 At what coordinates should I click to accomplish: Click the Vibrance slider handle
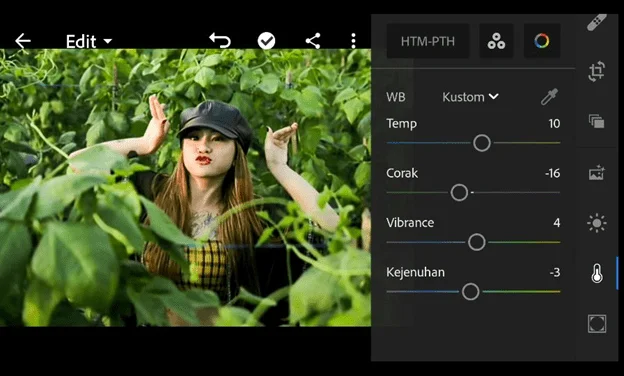coord(477,242)
